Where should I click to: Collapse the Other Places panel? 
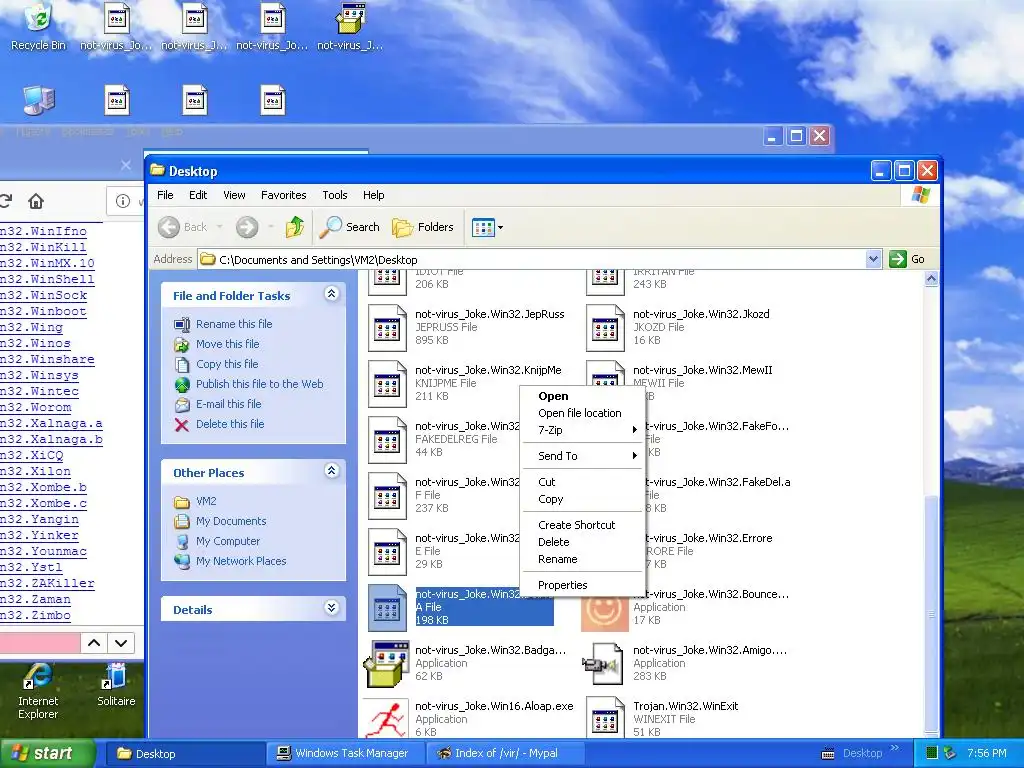(332, 471)
